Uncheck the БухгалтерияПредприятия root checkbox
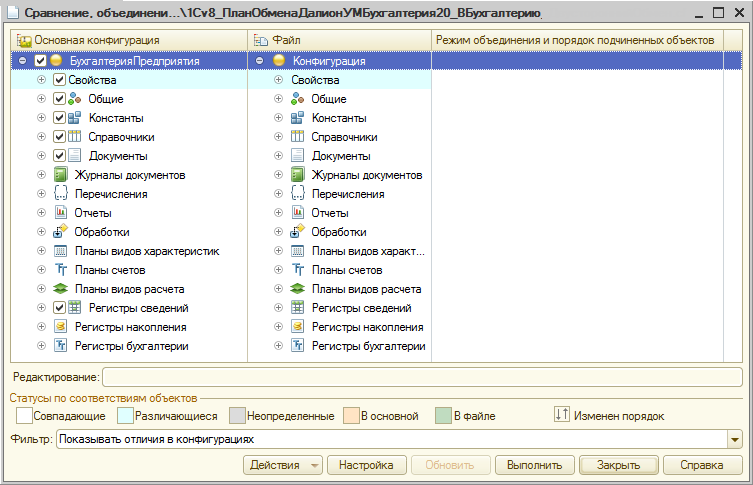The image size is (753, 485). (x=40, y=61)
